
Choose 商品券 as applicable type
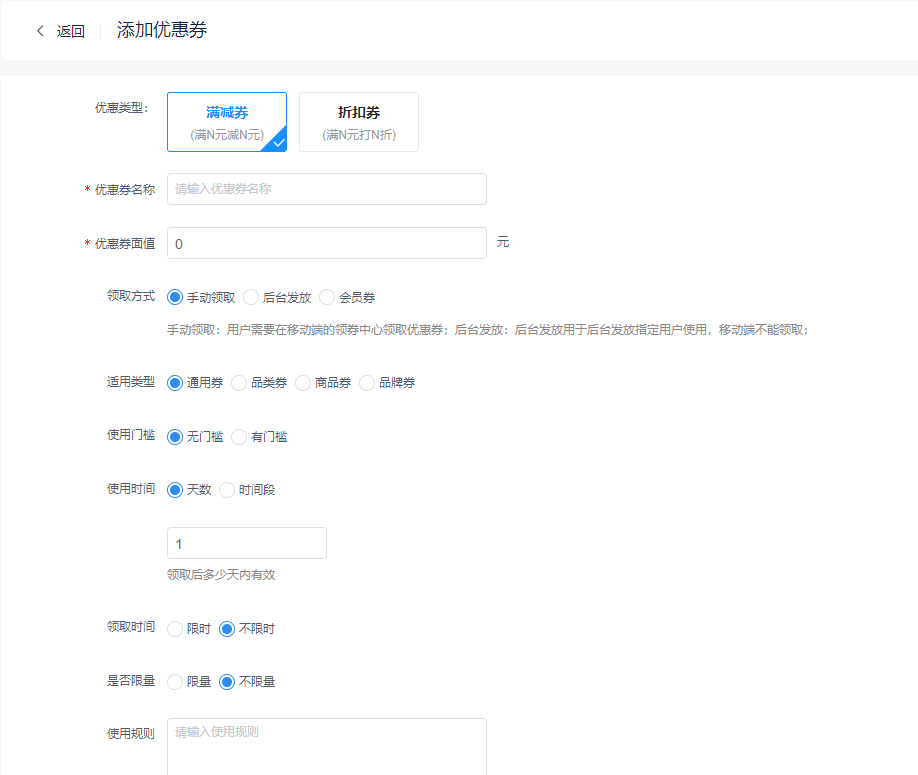point(304,383)
